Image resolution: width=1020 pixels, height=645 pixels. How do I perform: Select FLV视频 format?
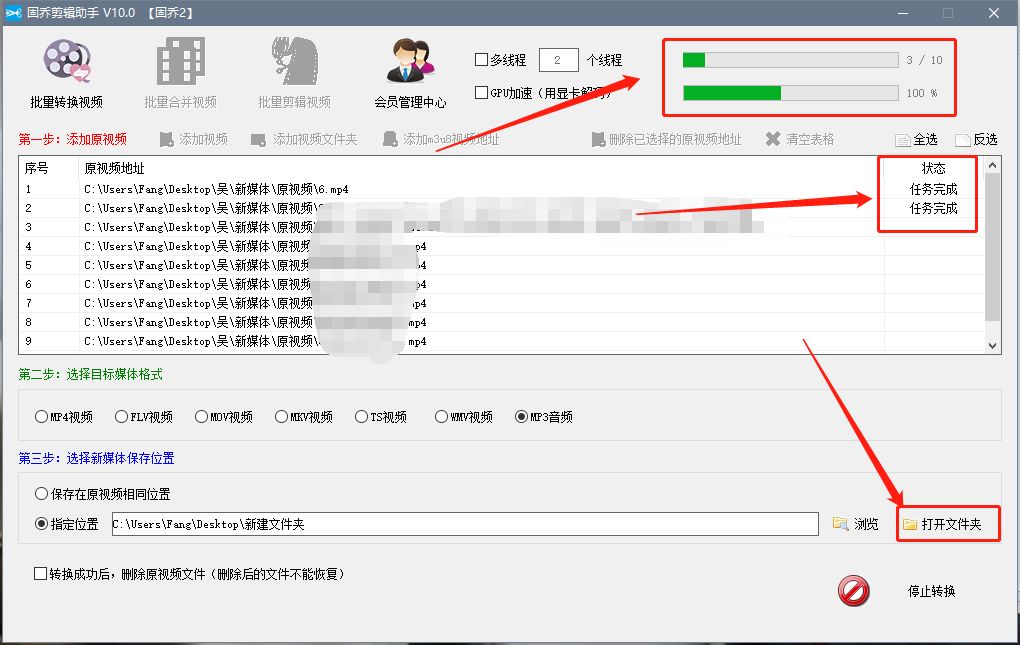(x=144, y=417)
